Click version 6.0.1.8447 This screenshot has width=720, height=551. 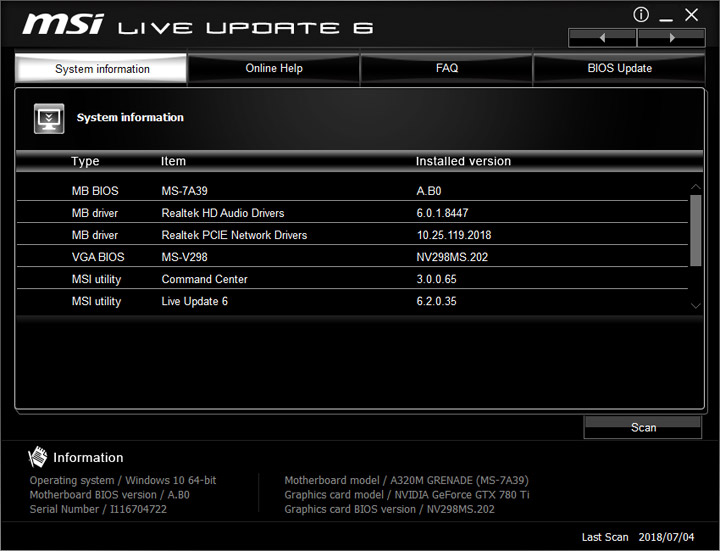coord(442,213)
